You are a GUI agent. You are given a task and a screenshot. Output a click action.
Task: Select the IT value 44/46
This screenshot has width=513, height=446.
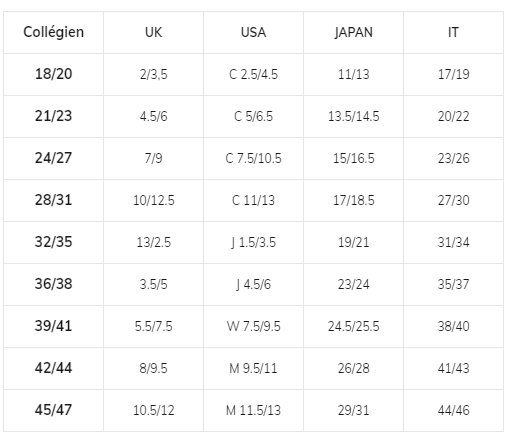[453, 410]
